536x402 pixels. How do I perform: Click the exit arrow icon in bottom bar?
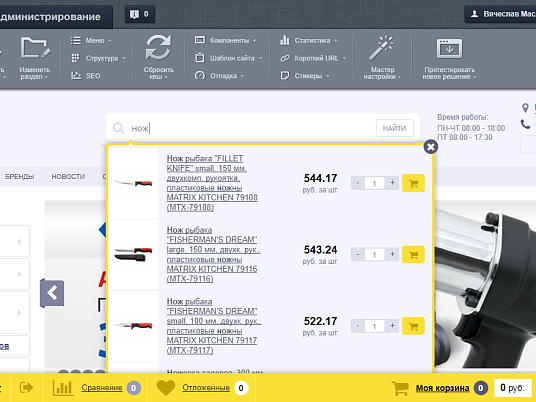click(26, 388)
